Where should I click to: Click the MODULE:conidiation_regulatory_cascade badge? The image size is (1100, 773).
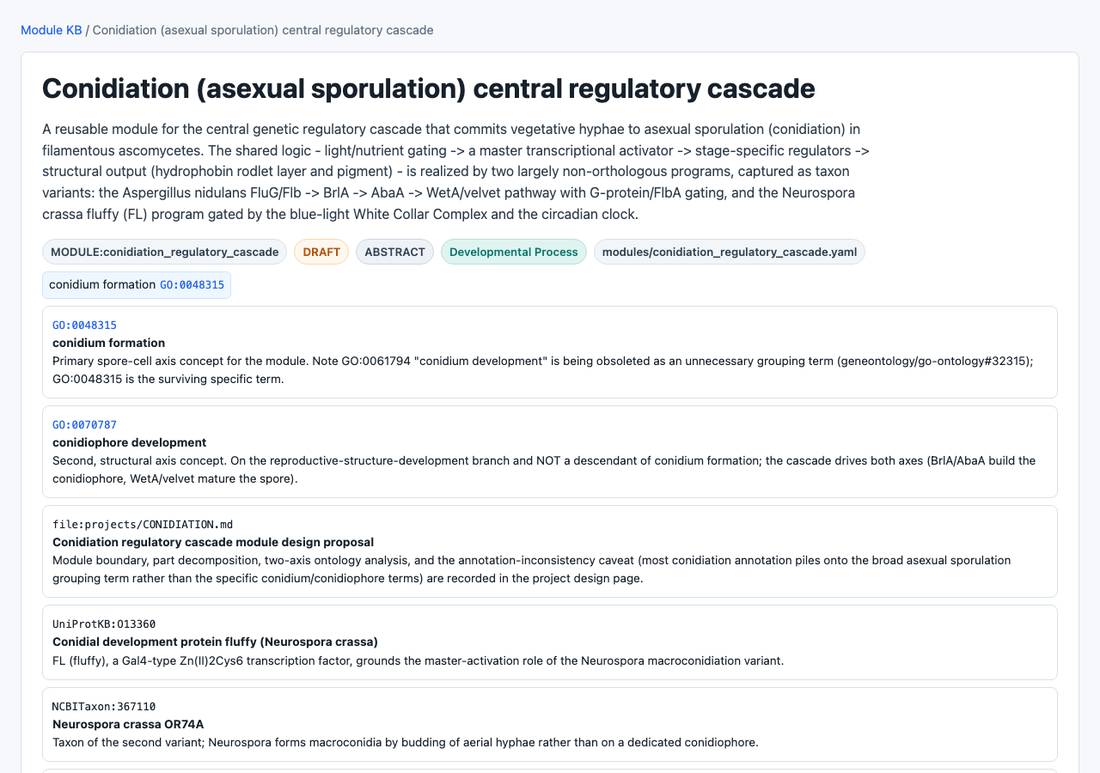tap(164, 252)
